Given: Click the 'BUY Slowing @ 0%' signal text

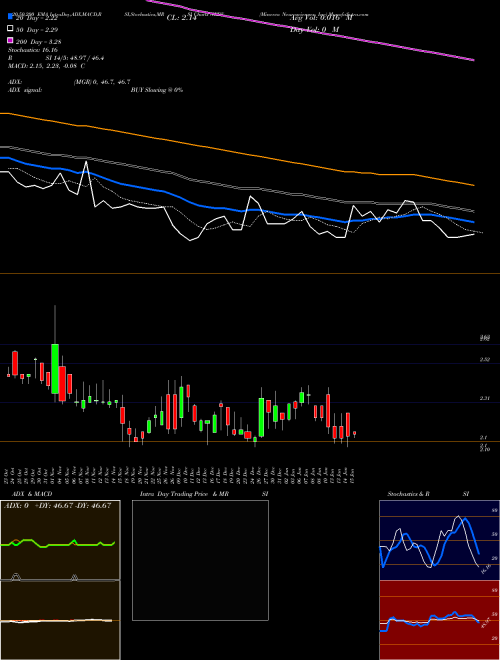Looking at the screenshot, I should coord(157,90).
